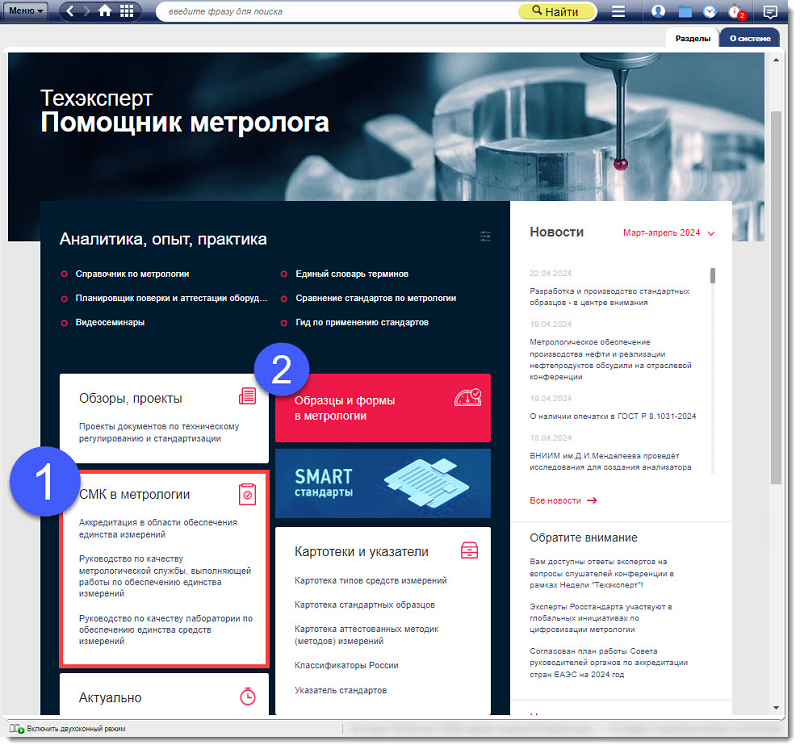Open Картотека стандартных образцов
This screenshot has height=749, width=800.
tap(364, 605)
